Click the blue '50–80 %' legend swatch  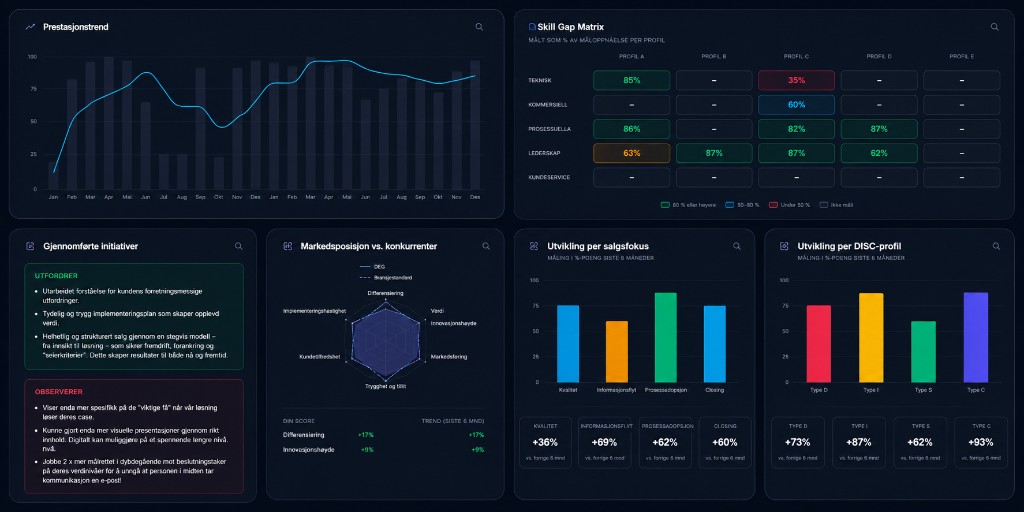(729, 205)
